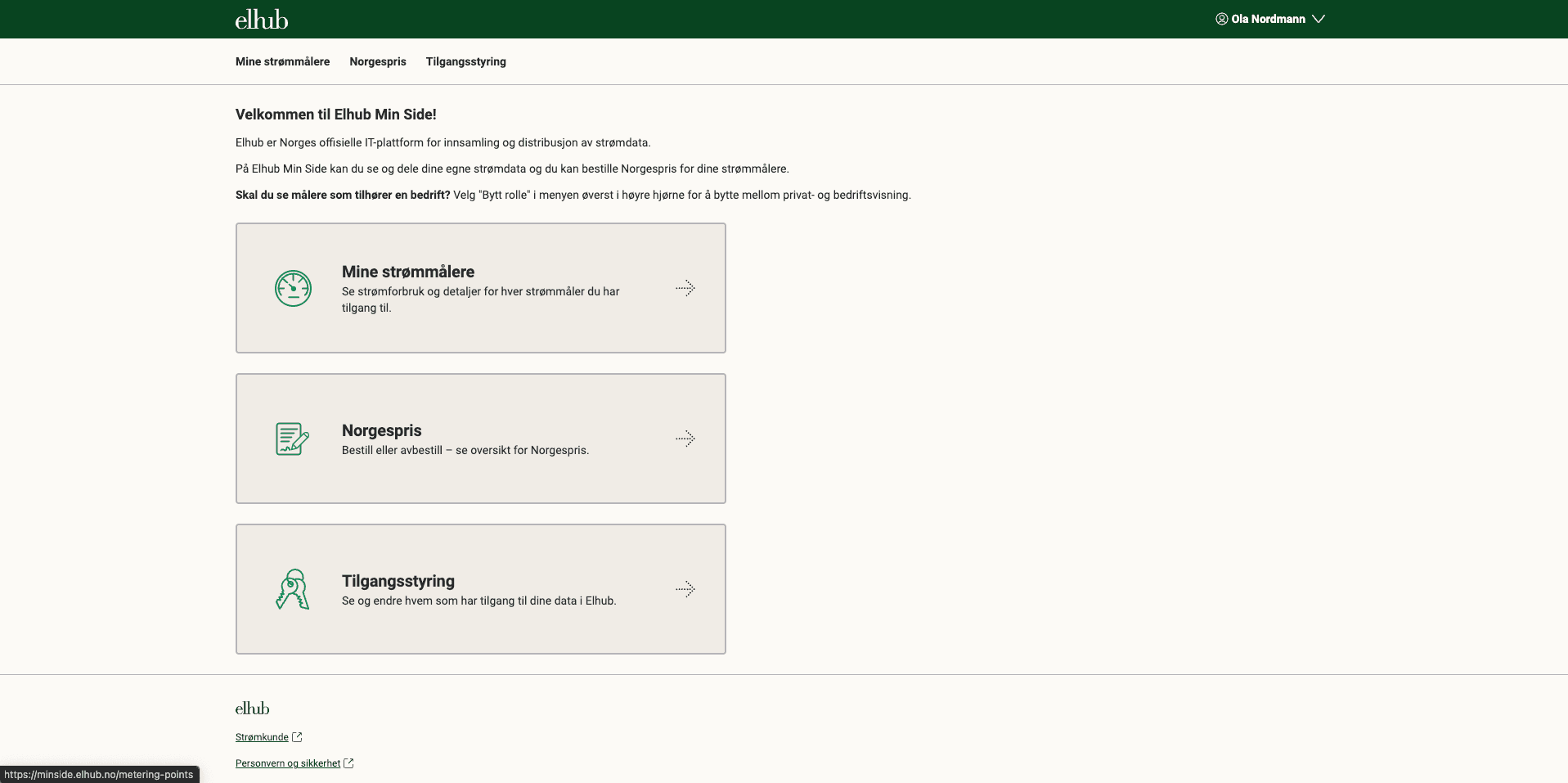The image size is (1568, 783).
Task: Open the Strømkunde footer link
Action: [262, 737]
